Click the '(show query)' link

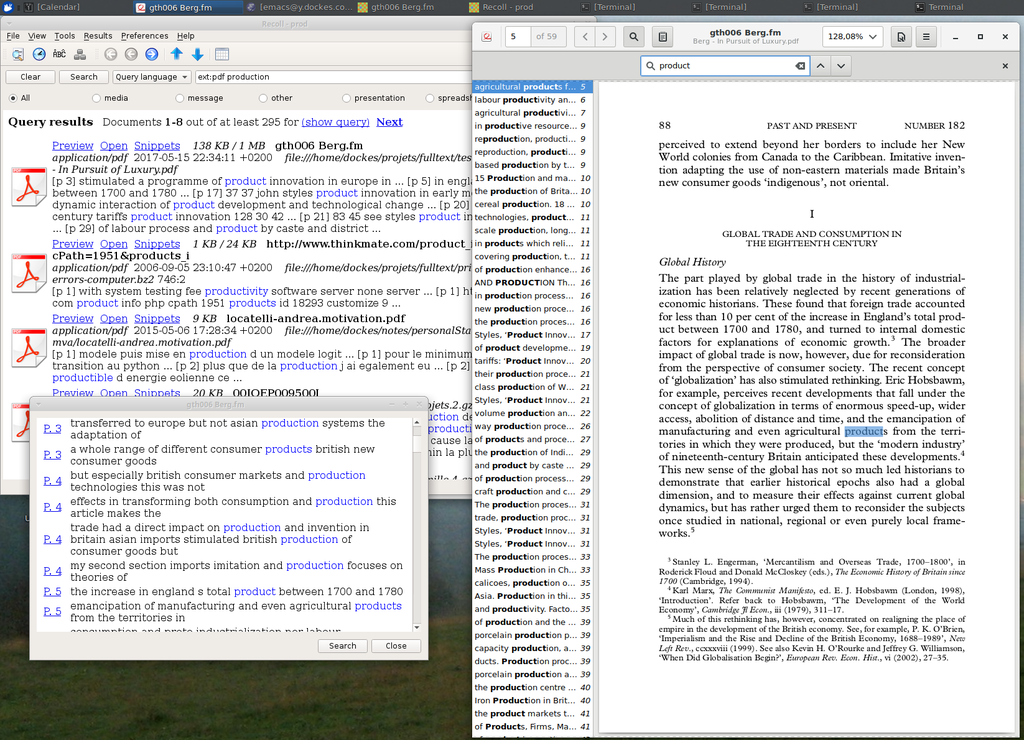point(336,122)
